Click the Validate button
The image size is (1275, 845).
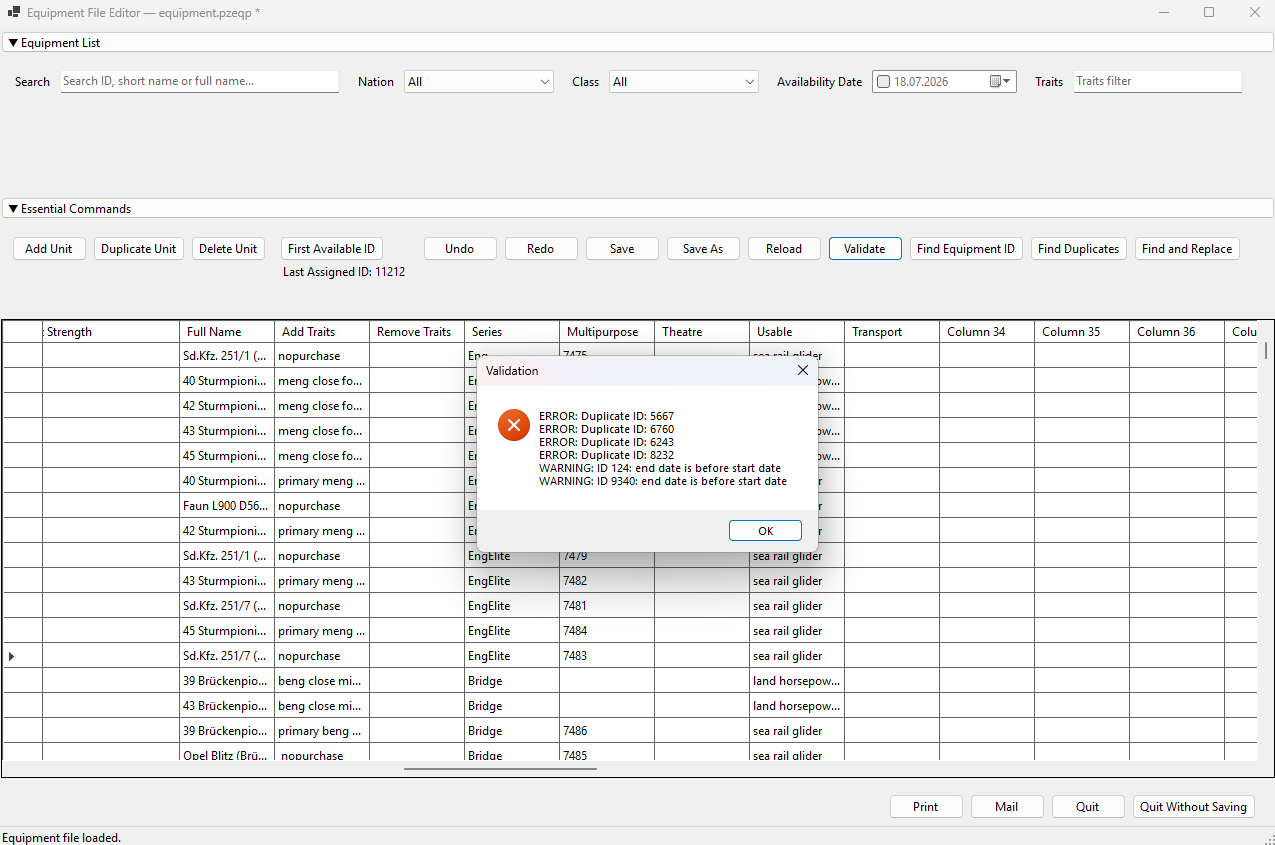(865, 249)
